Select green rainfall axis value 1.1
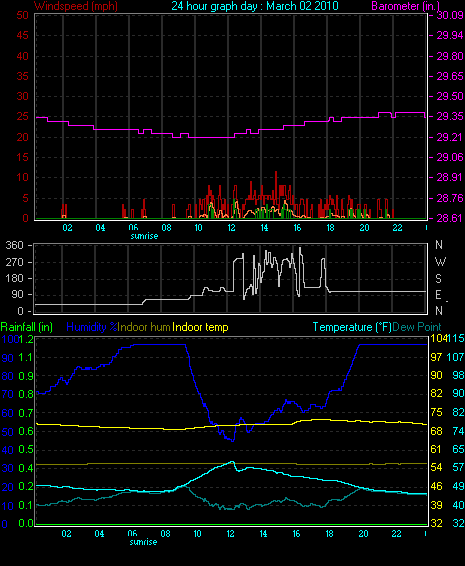465x566 pixels. [26, 357]
